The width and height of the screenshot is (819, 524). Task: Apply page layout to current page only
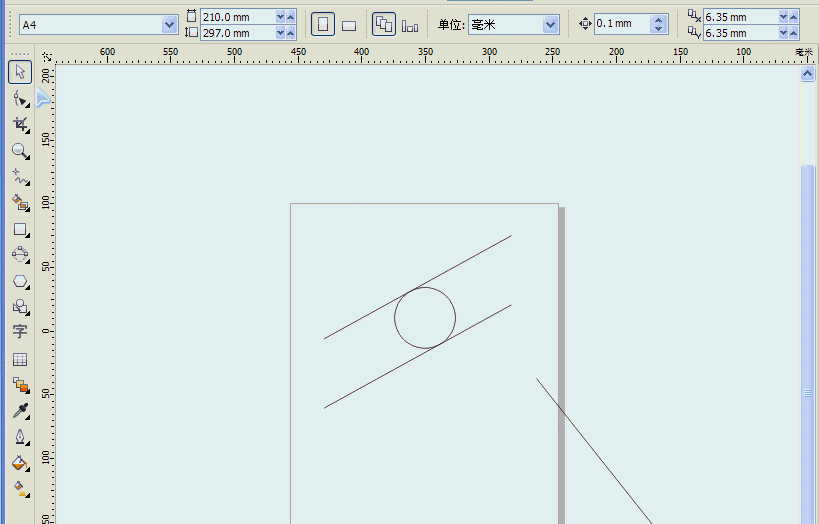click(410, 26)
